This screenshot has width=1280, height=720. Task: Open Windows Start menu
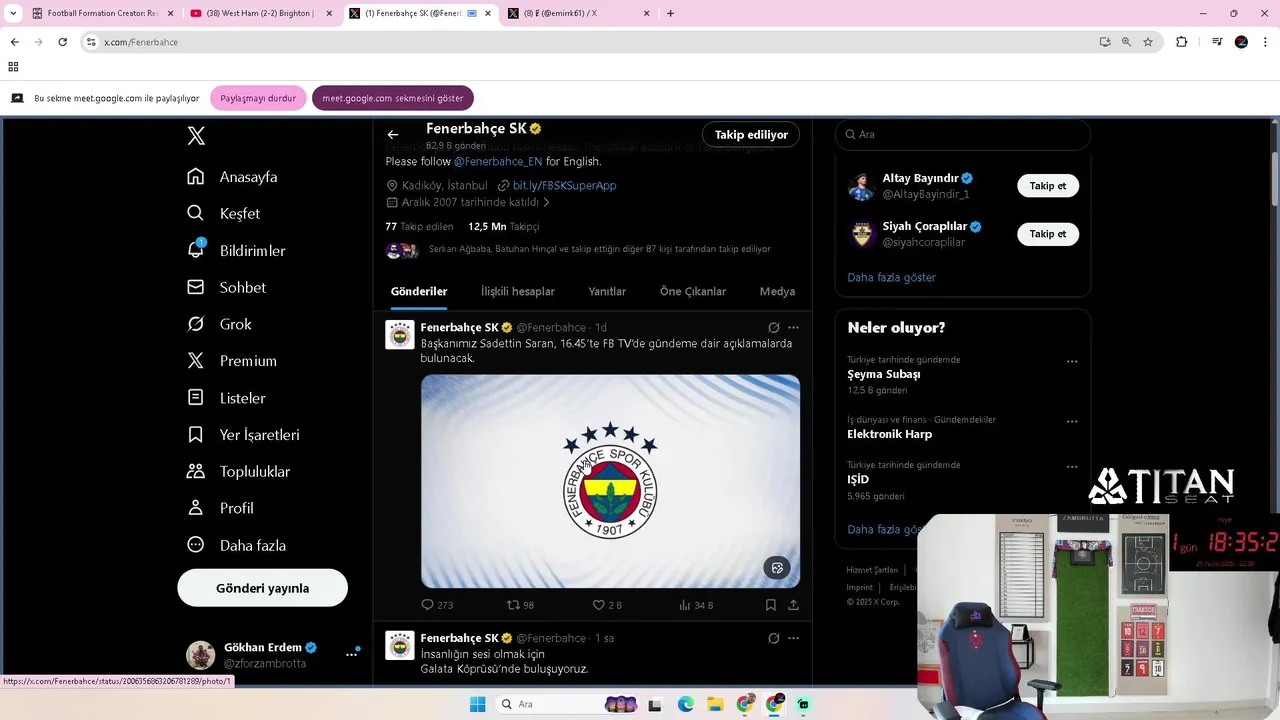click(477, 704)
